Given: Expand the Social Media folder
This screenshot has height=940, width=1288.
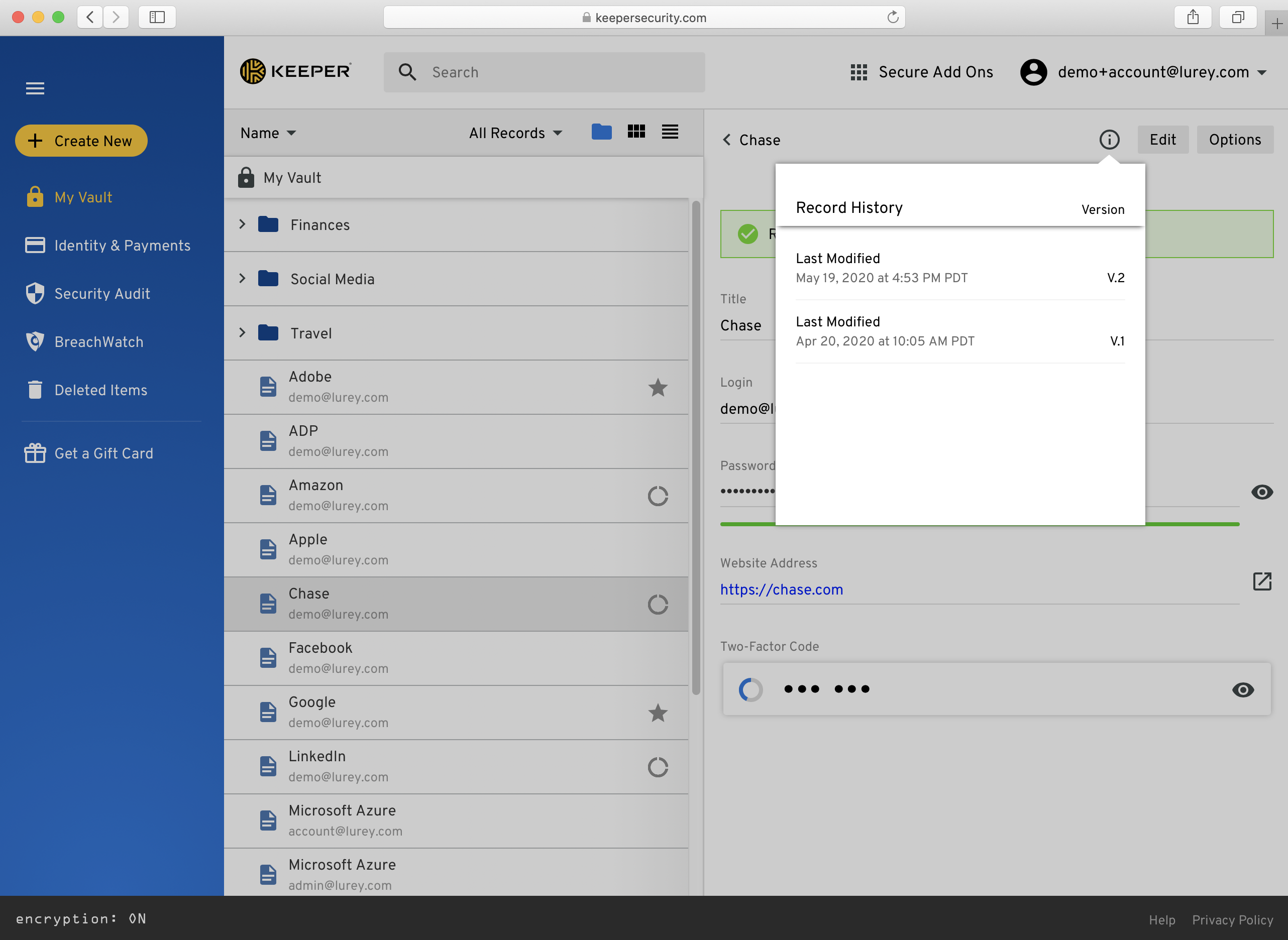Looking at the screenshot, I should point(242,278).
